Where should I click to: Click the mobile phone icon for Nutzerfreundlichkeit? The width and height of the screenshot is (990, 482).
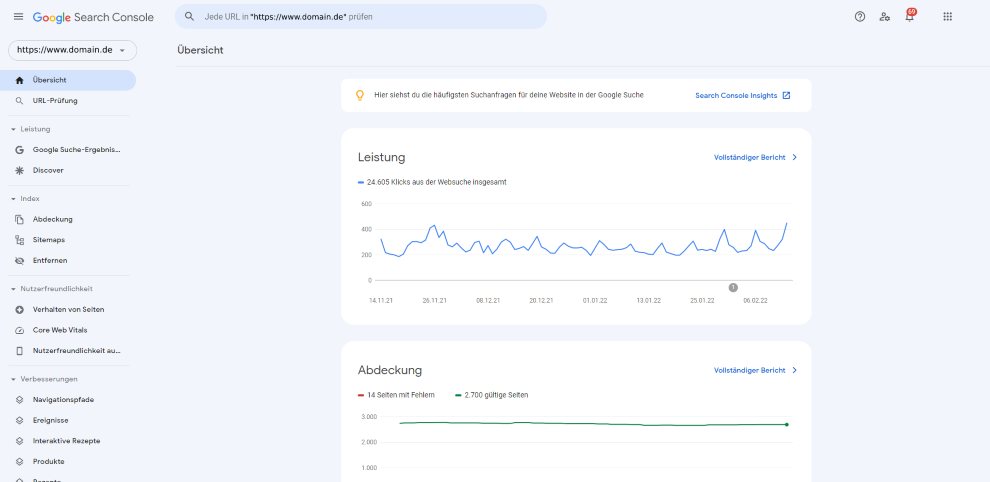click(x=20, y=351)
